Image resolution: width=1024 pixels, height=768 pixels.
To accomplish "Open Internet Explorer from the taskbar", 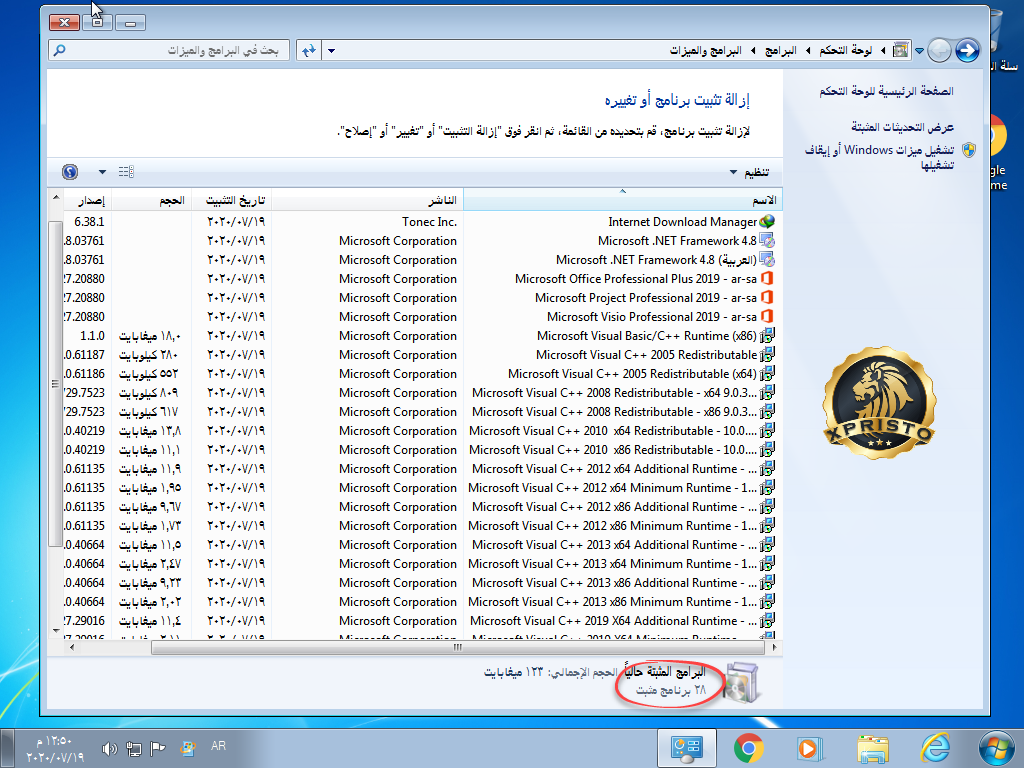I will coord(935,748).
